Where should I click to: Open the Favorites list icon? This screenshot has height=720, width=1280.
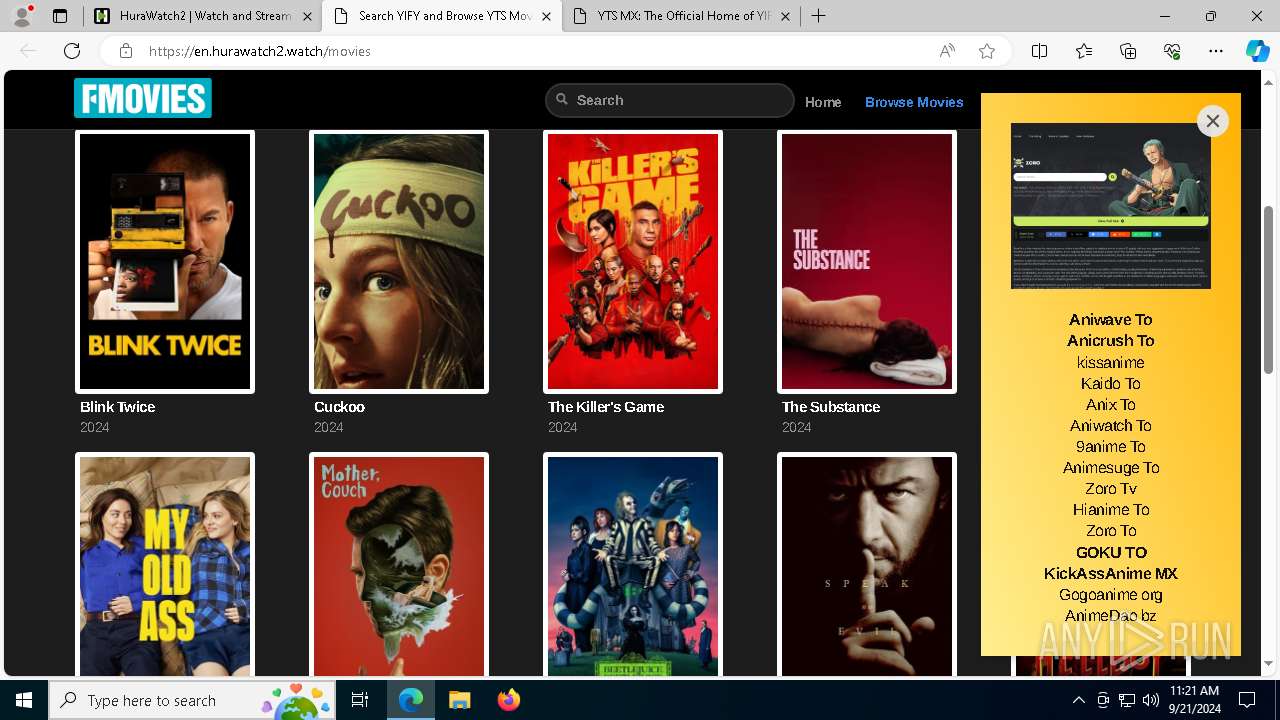point(1084,51)
